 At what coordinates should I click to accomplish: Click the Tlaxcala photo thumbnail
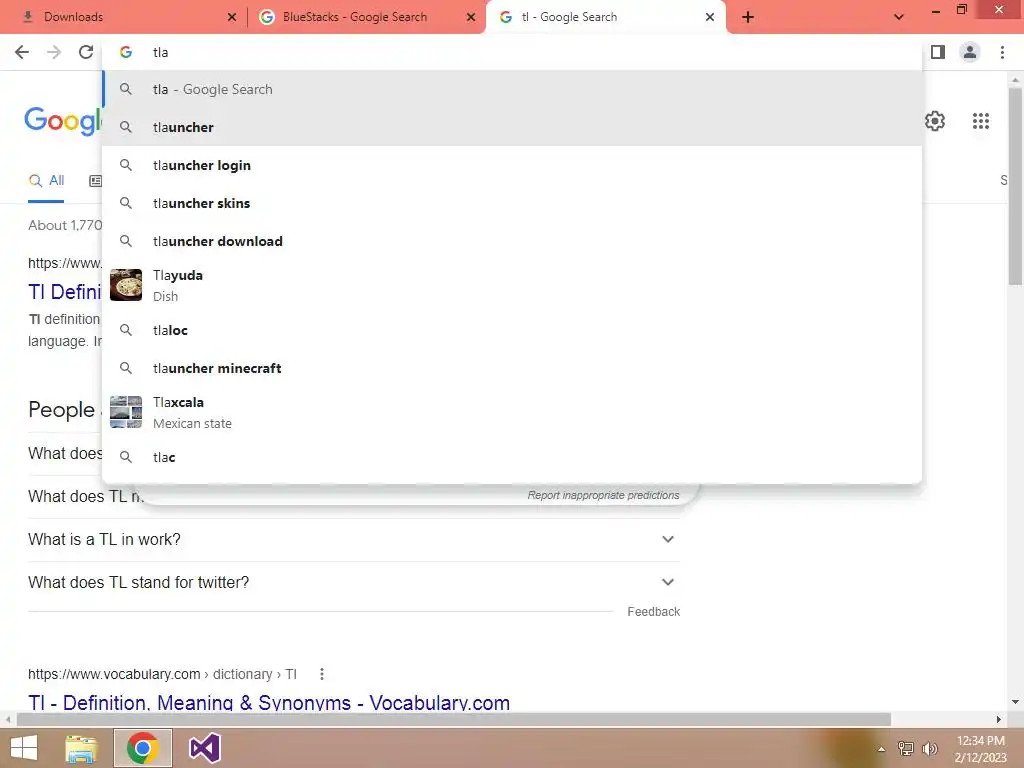tap(126, 412)
